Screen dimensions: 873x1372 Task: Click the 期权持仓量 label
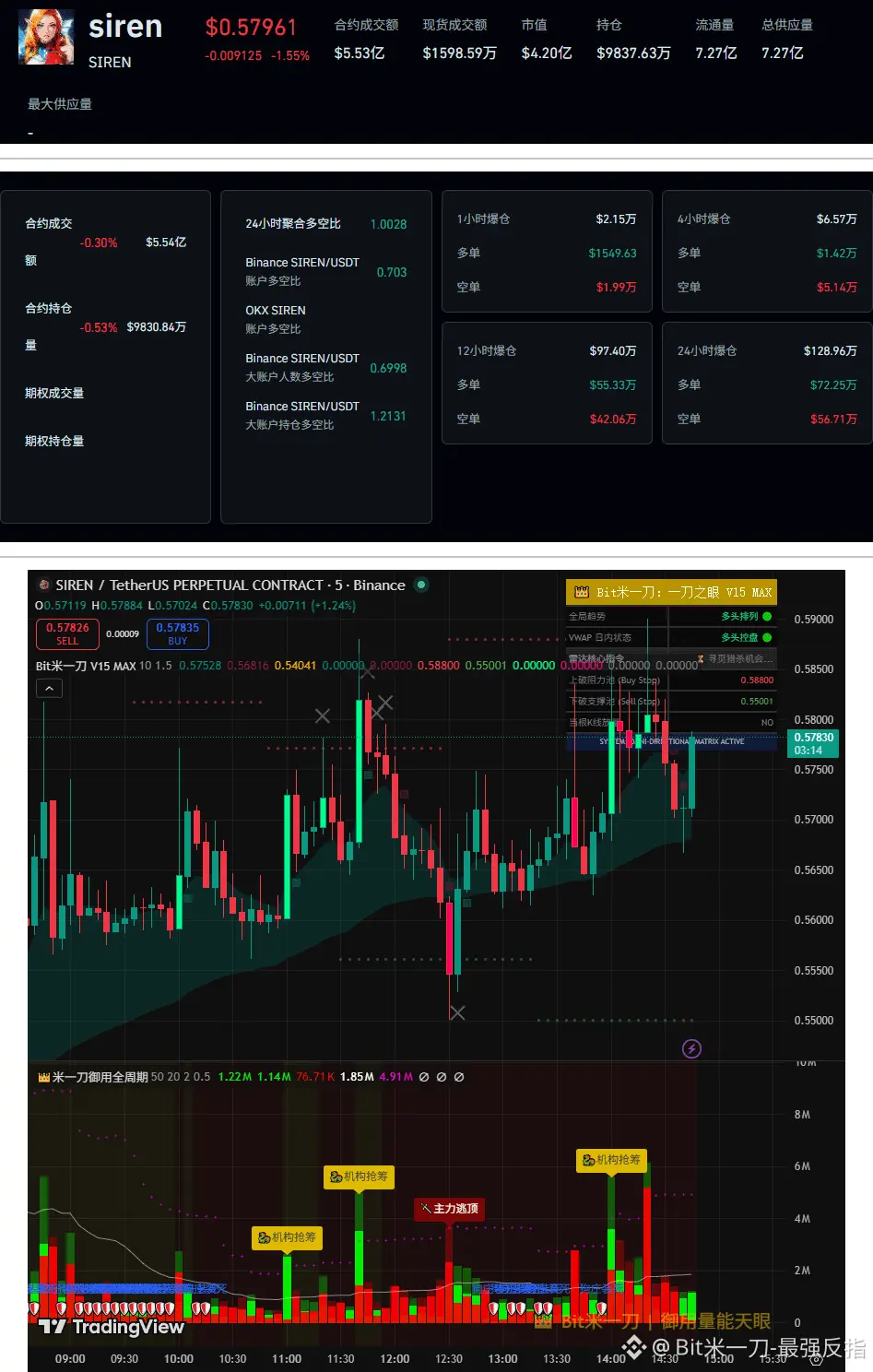point(54,441)
